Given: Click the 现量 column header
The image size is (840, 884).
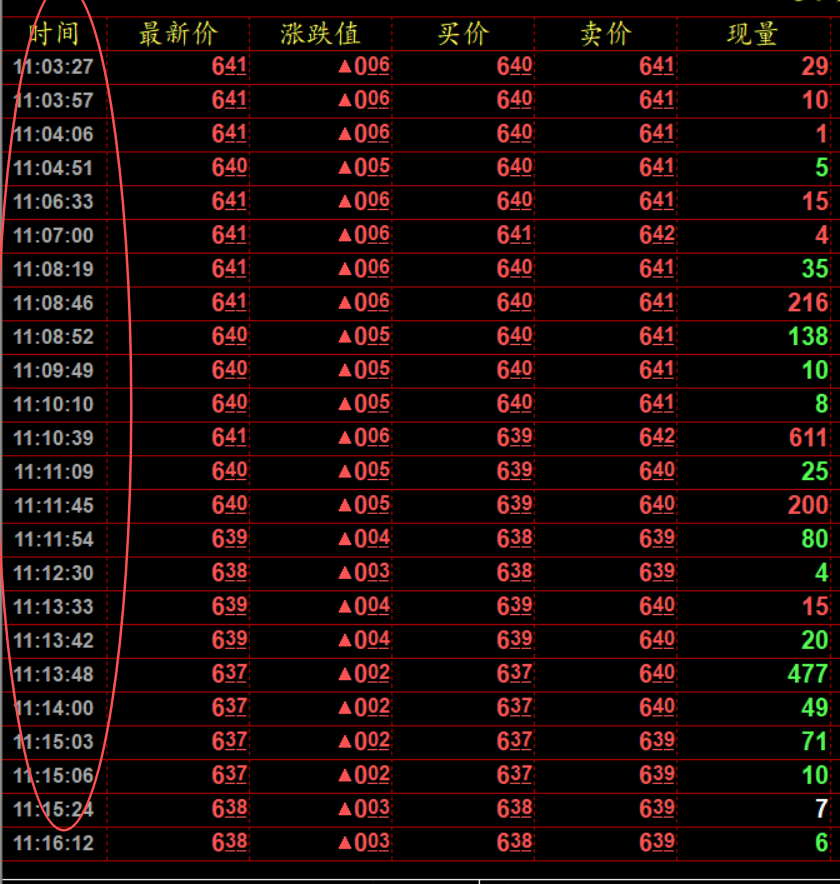Looking at the screenshot, I should (x=753, y=34).
